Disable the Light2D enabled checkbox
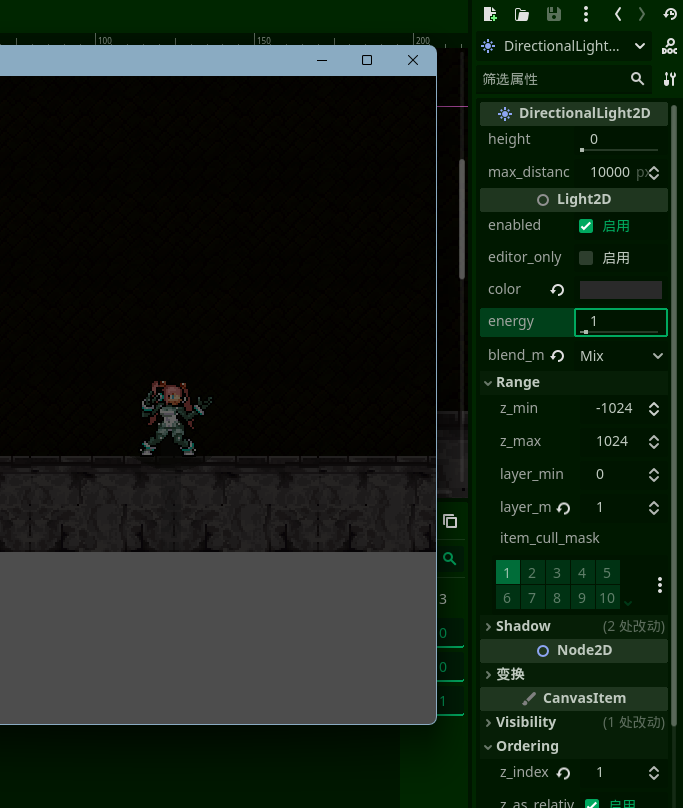 [586, 226]
